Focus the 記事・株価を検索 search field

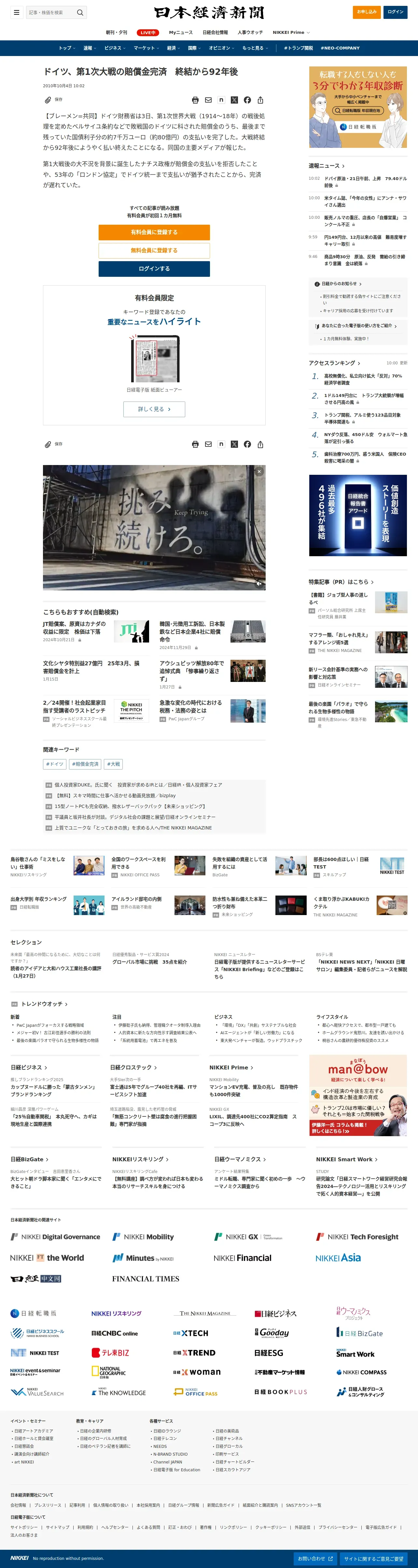(50, 12)
